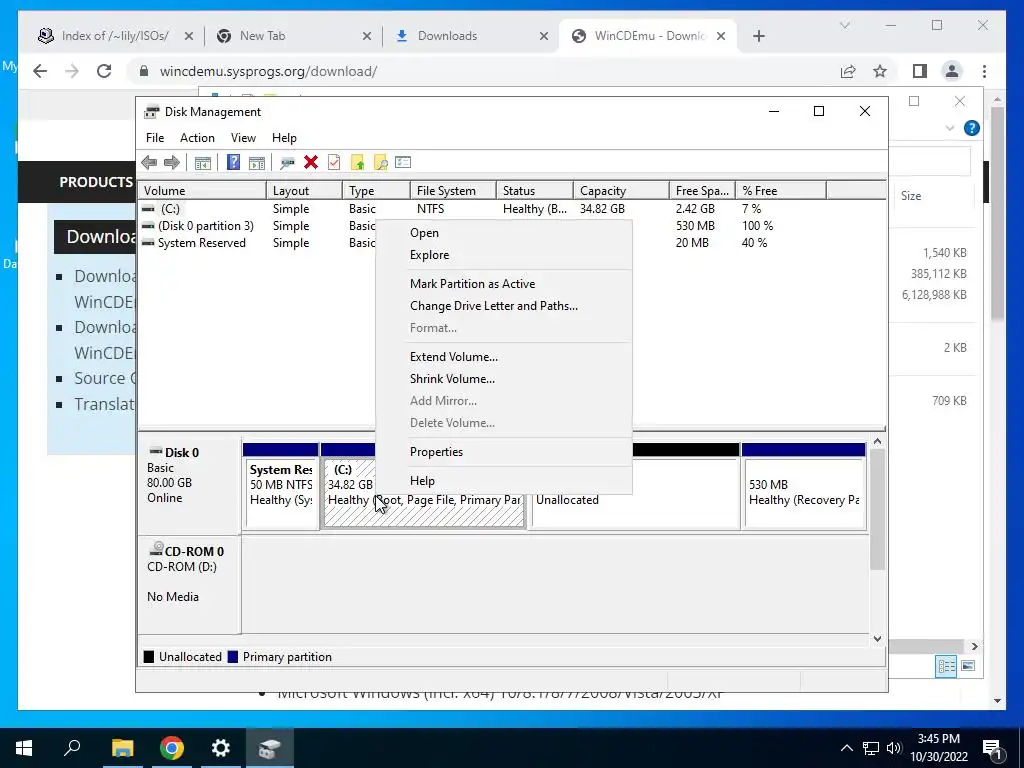Select Extend Volume in context menu

(x=504, y=357)
